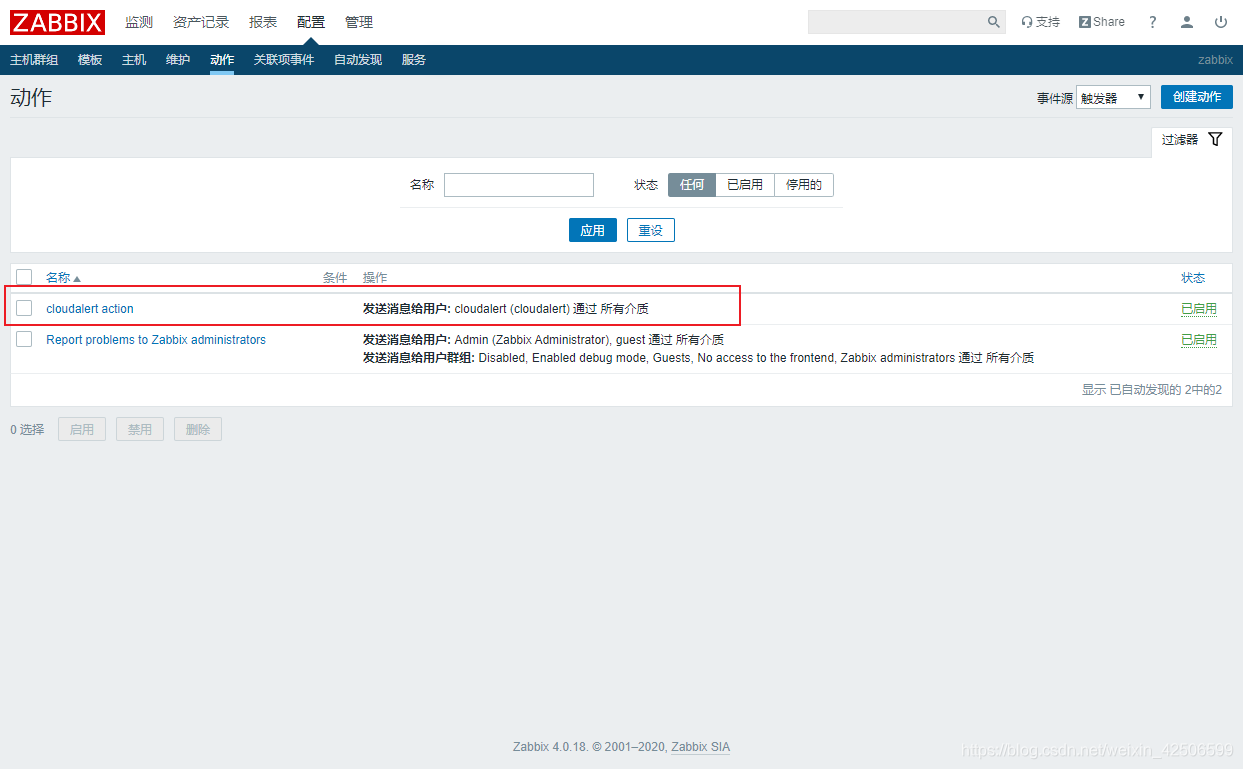Toggle 已启用 status of cloudalert action
Image resolution: width=1243 pixels, height=769 pixels.
(x=1199, y=309)
